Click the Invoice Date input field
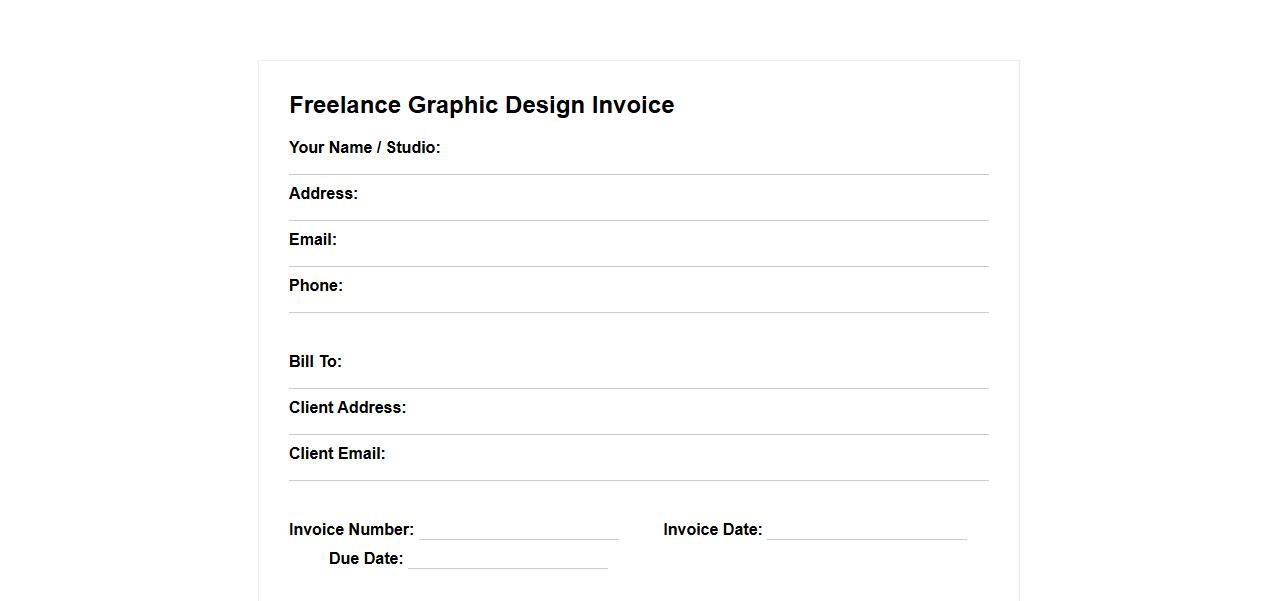 [866, 530]
